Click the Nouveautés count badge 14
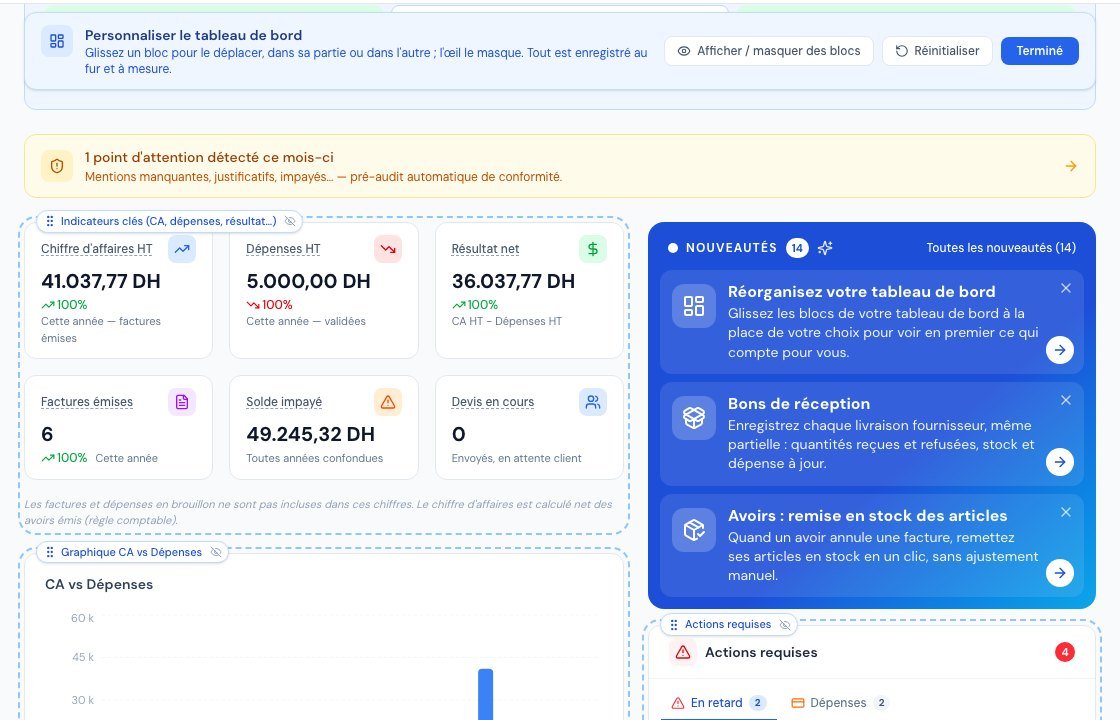The height and width of the screenshot is (720, 1120). 797,248
